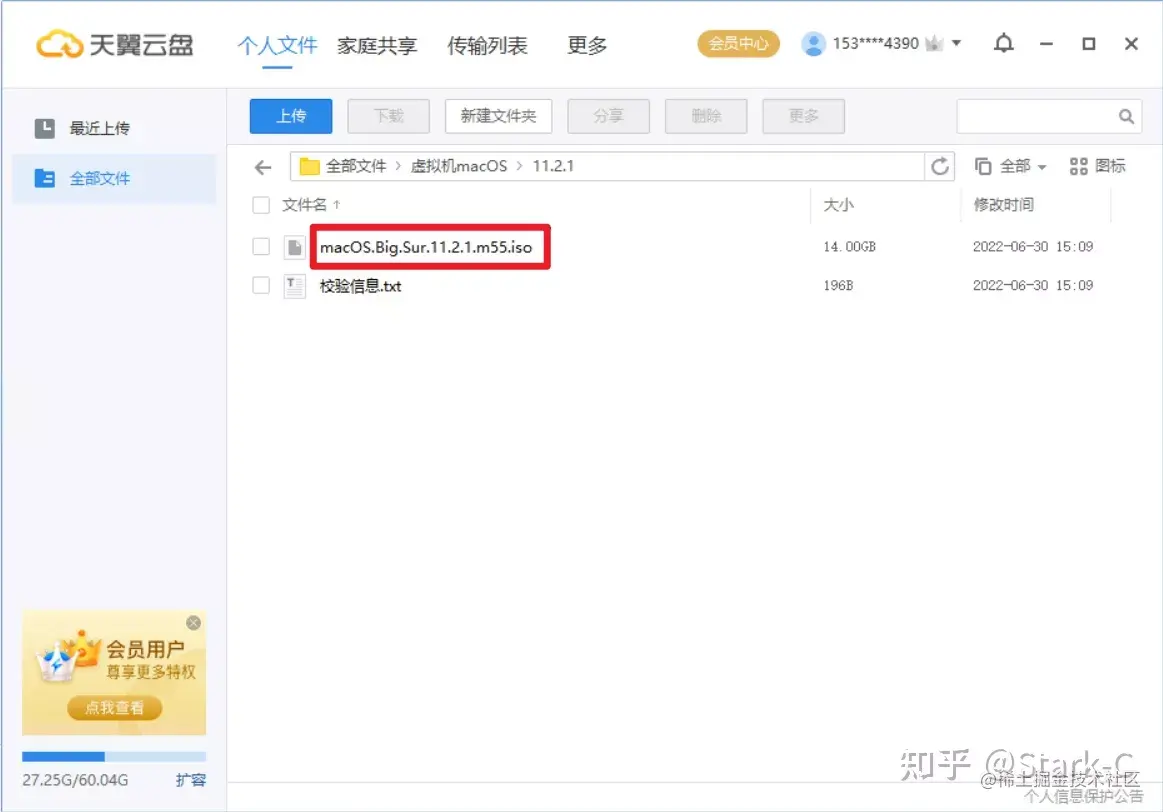Click the 下载 button

click(389, 116)
